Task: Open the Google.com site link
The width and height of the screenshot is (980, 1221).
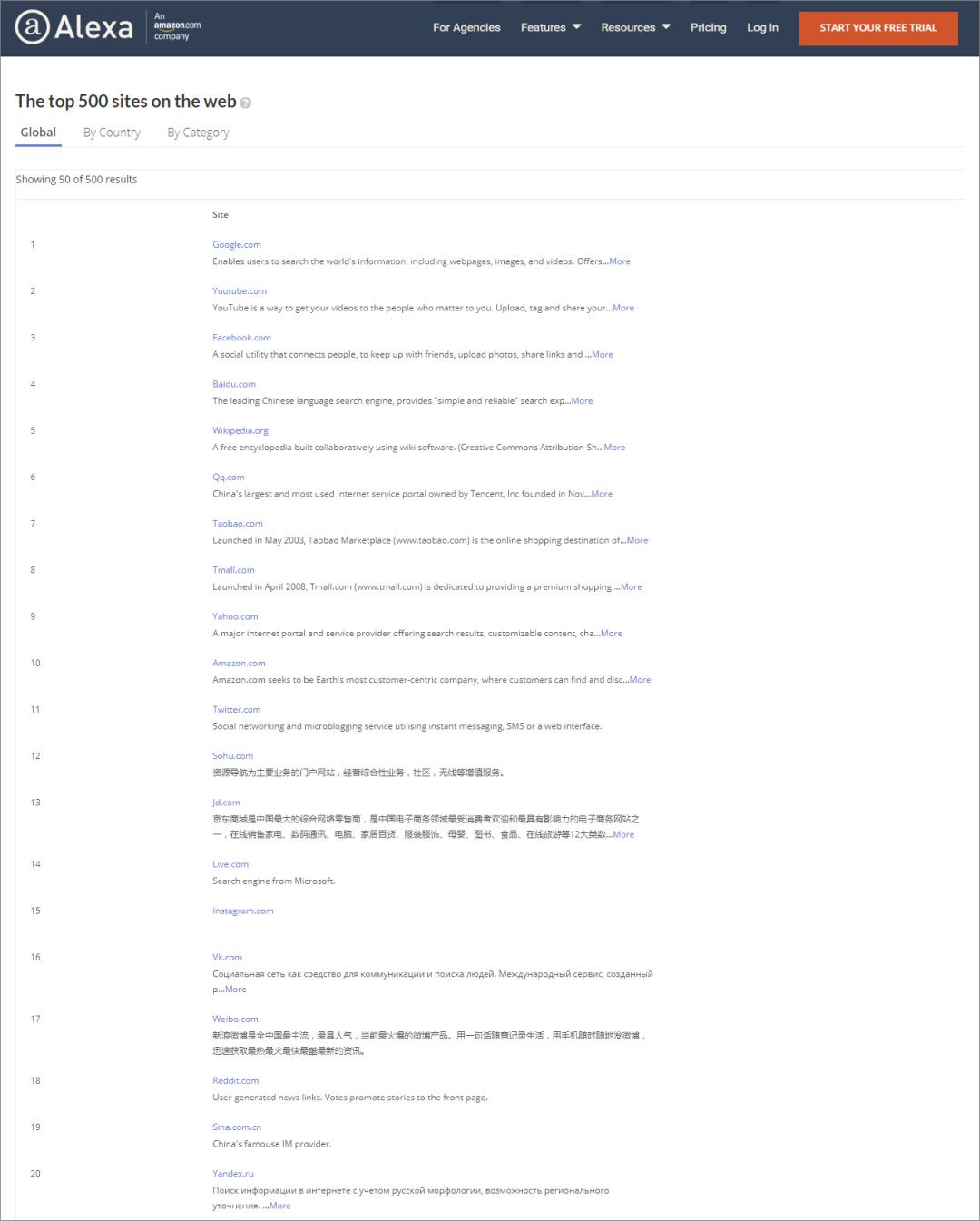Action: pyautogui.click(x=237, y=244)
